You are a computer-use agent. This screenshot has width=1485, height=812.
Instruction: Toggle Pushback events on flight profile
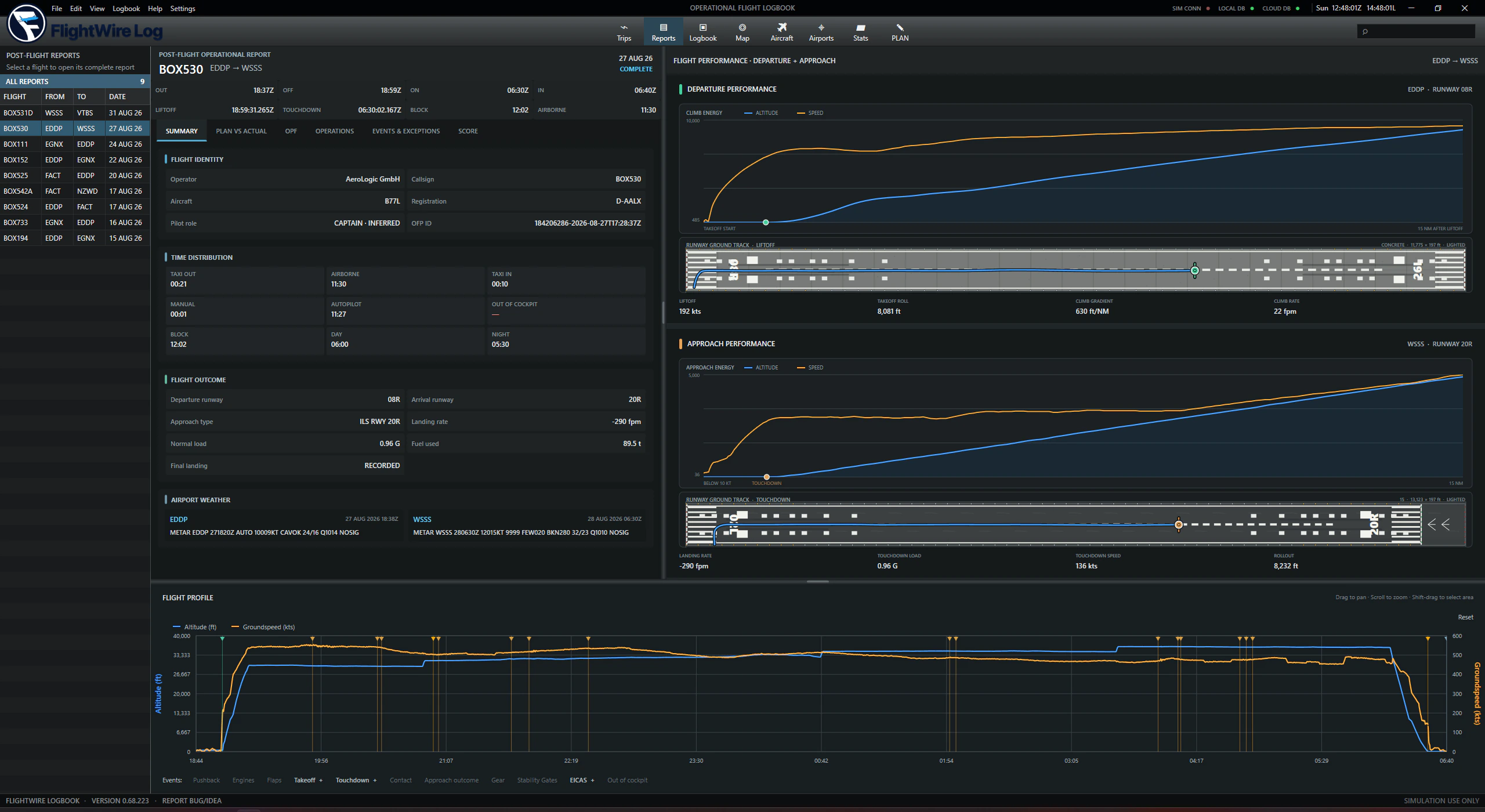click(206, 780)
